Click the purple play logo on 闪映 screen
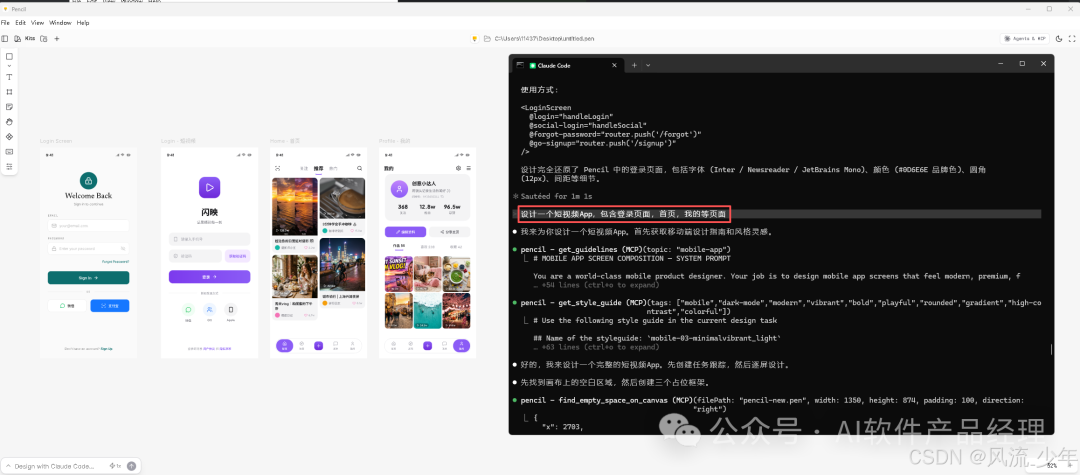1080x475 pixels. click(209, 187)
